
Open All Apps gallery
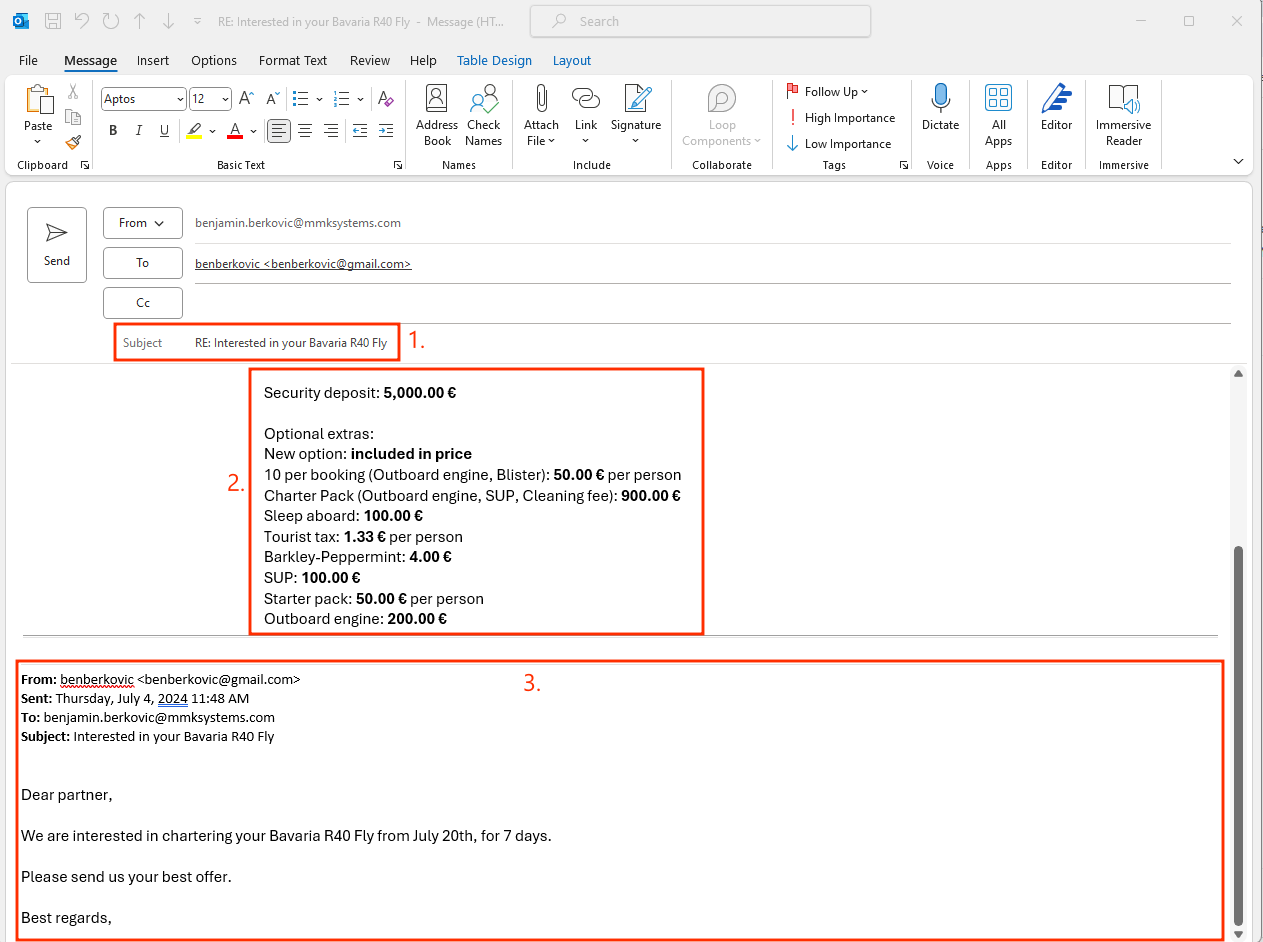click(x=998, y=116)
